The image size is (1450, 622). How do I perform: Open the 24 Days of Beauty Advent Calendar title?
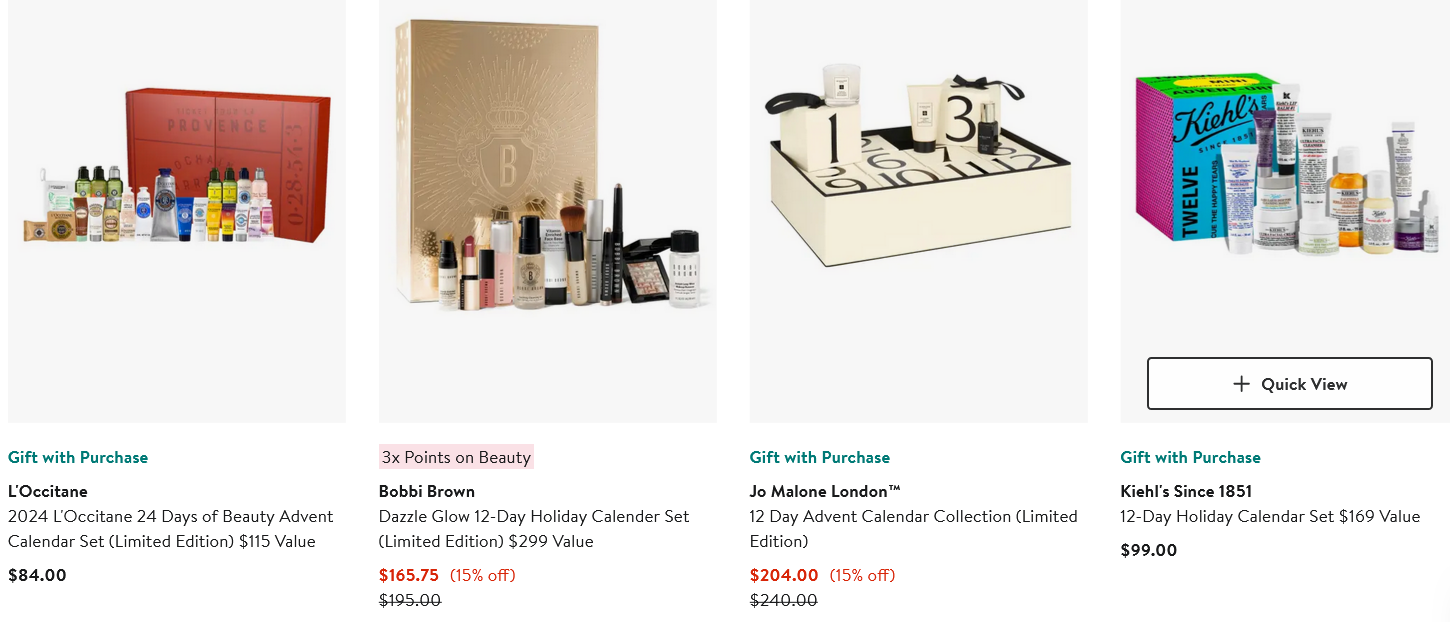point(170,529)
